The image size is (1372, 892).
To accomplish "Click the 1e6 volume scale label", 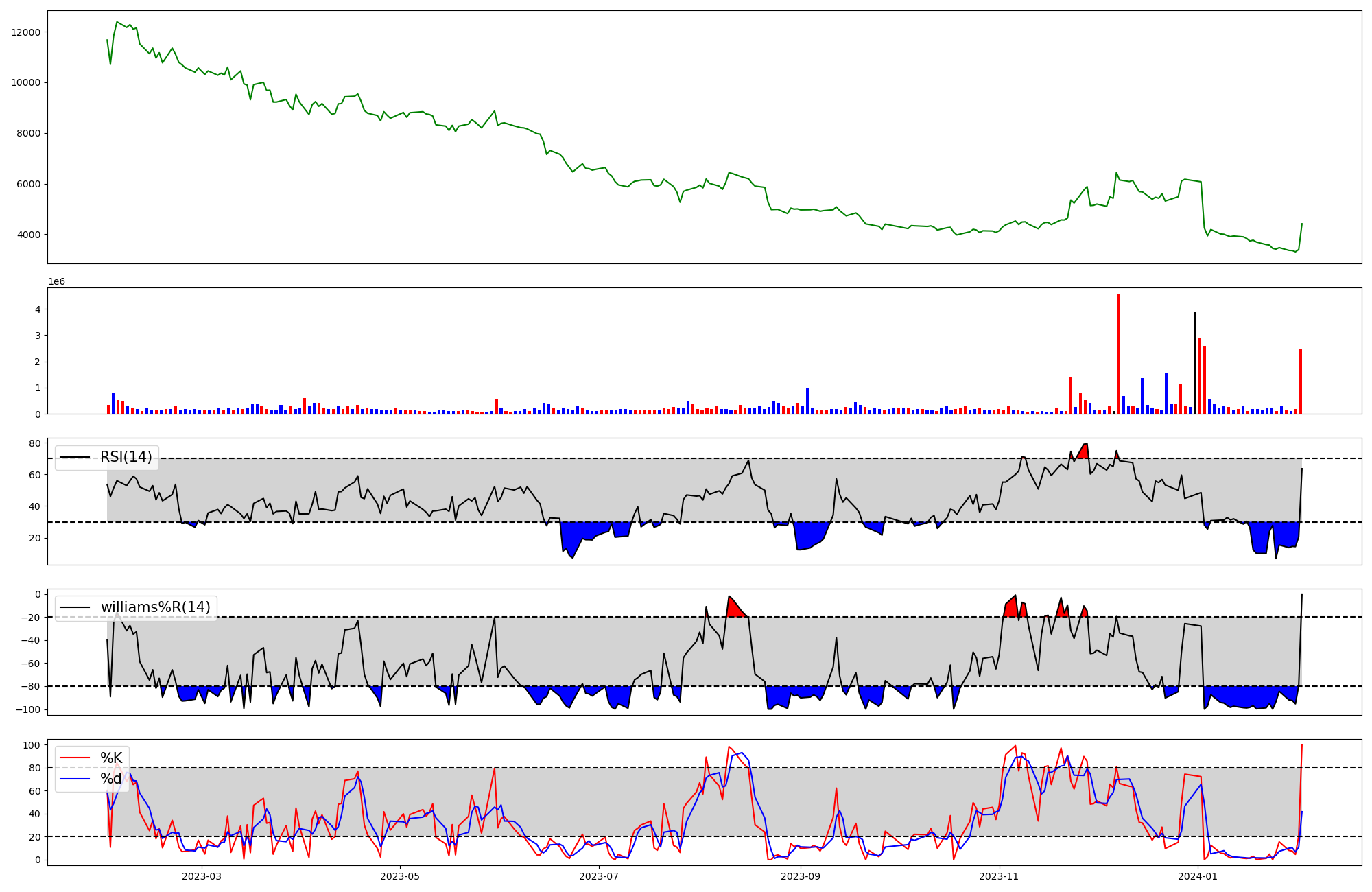I will point(56,281).
